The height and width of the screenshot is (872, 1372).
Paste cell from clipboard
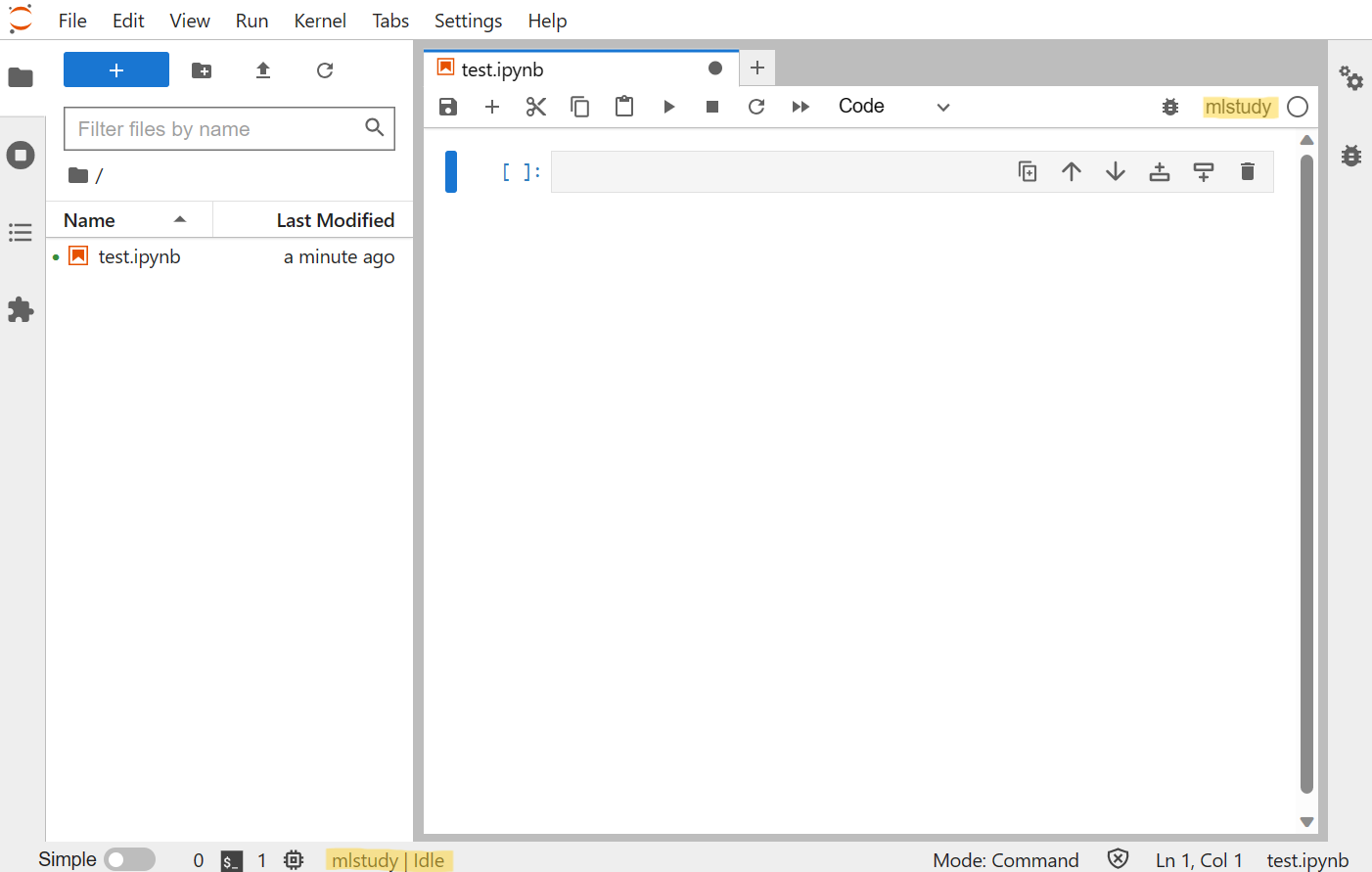tap(624, 107)
